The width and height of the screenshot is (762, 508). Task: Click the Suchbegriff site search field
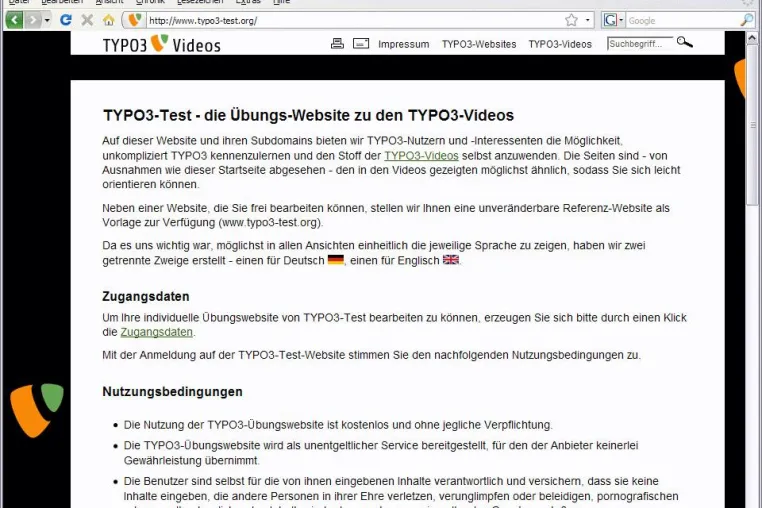pyautogui.click(x=640, y=44)
